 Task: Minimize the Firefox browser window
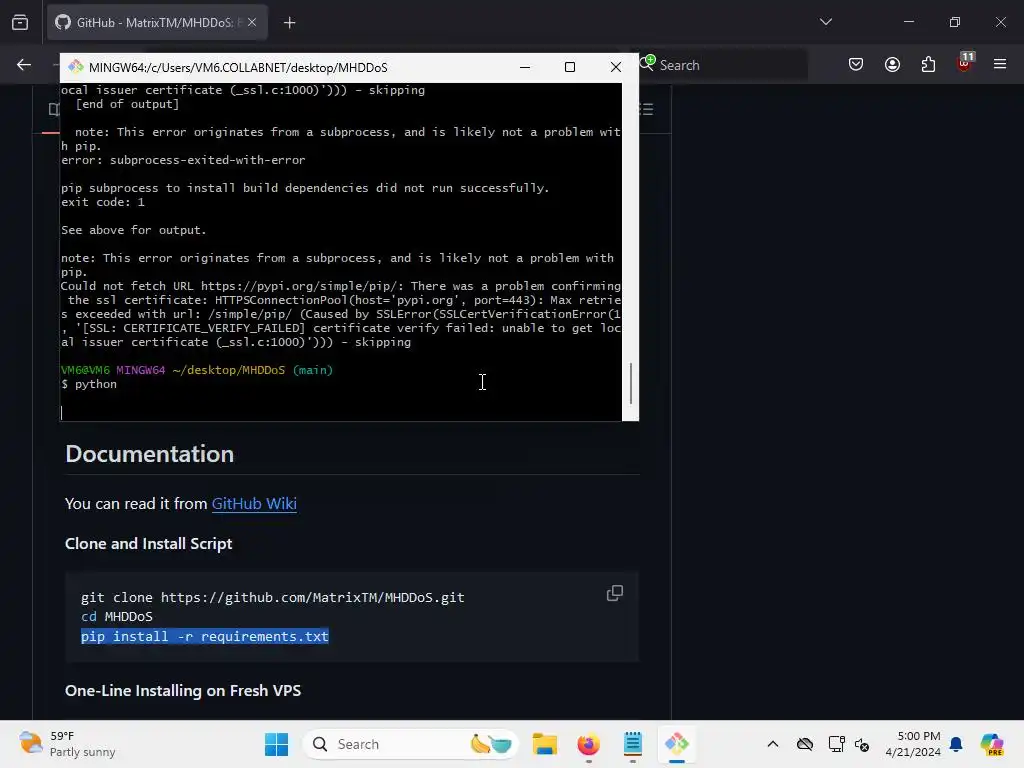(x=908, y=22)
